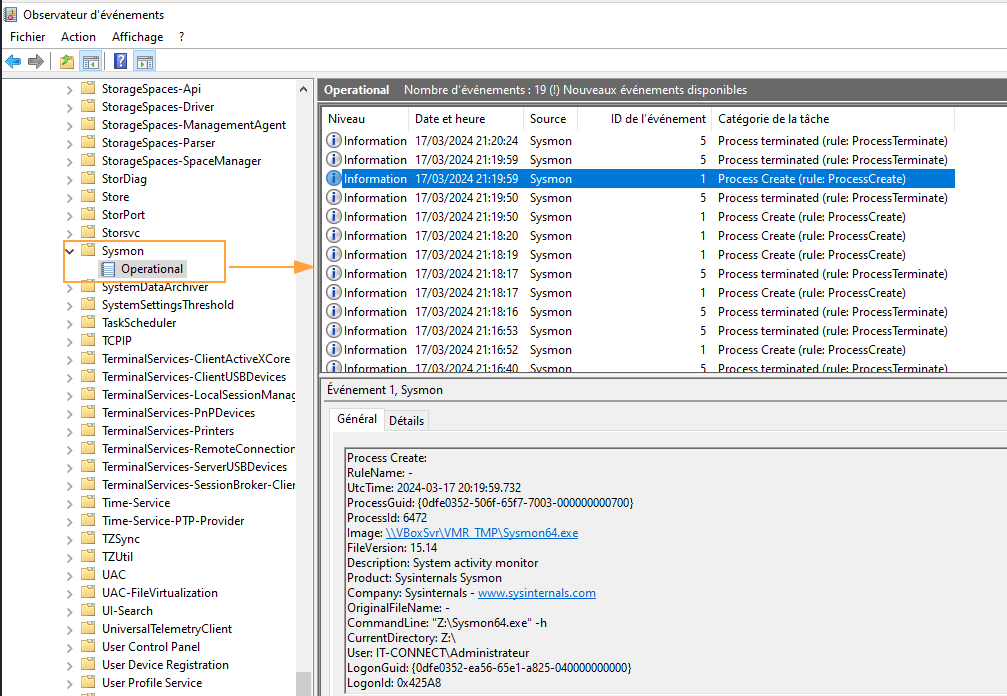This screenshot has width=1007, height=696.
Task: Click the Sysmon64.exe image path link
Action: (481, 533)
